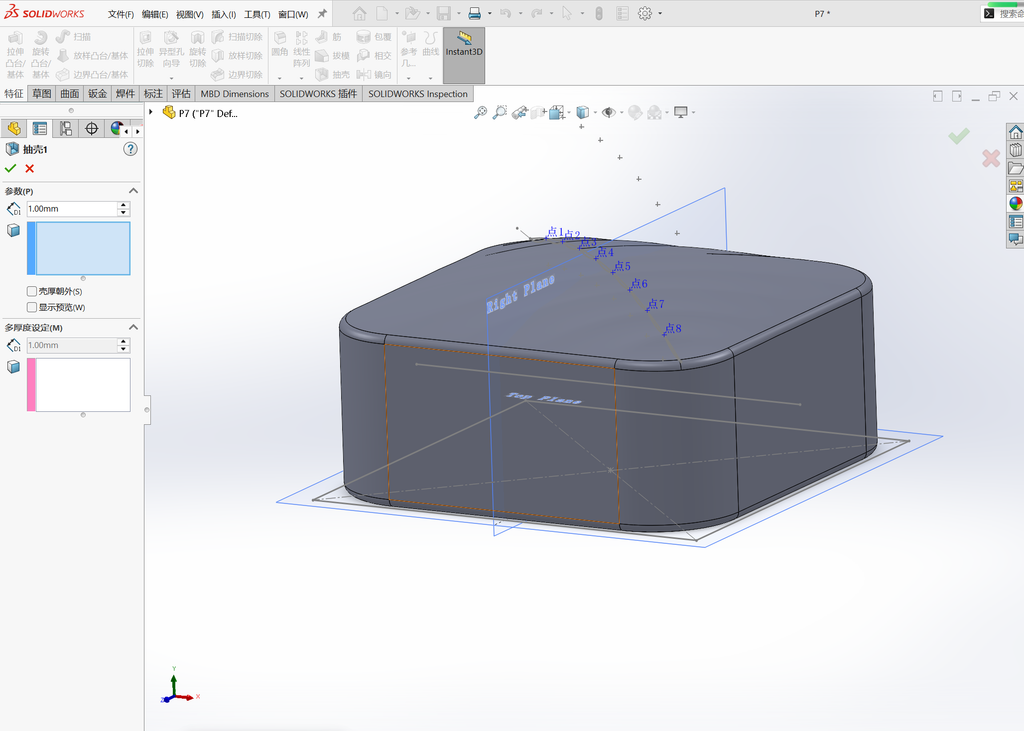Viewport: 1024px width, 731px height.
Task: Open the View Orientation cube icon
Action: click(x=556, y=113)
